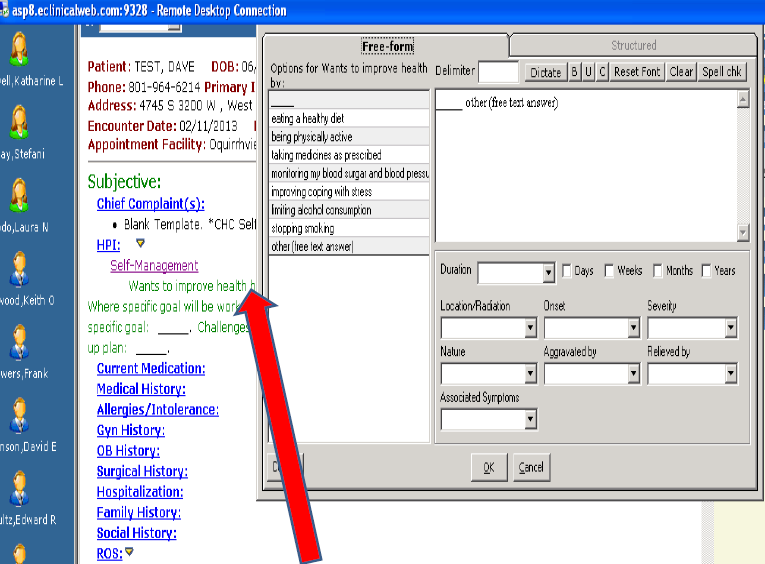Expand the Severity dropdown
Screen dimensions: 765x564
[730, 328]
